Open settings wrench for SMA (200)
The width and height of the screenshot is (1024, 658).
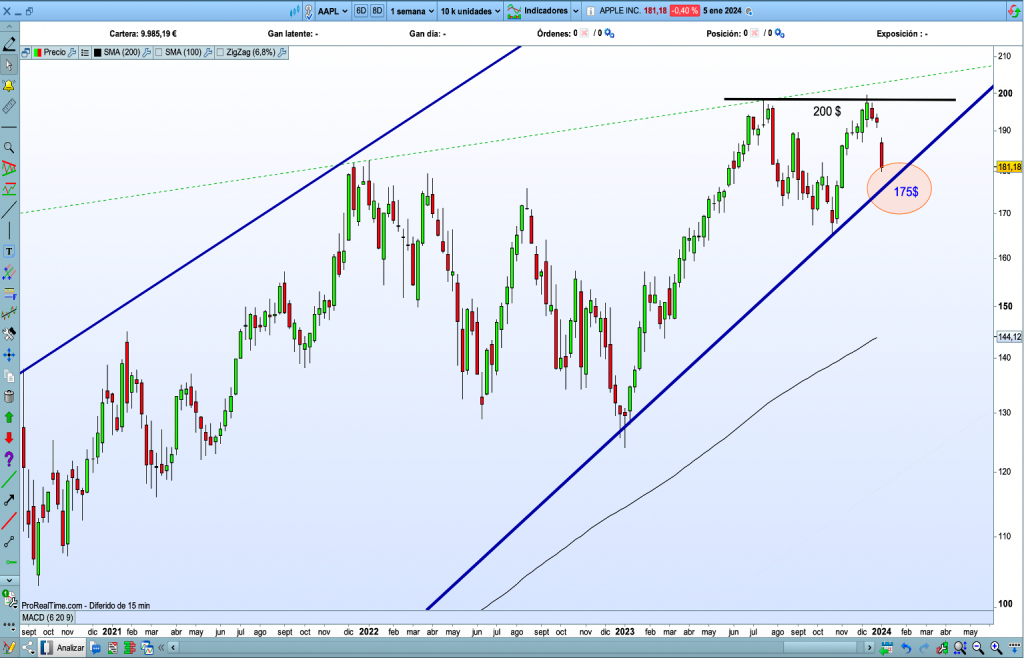147,52
